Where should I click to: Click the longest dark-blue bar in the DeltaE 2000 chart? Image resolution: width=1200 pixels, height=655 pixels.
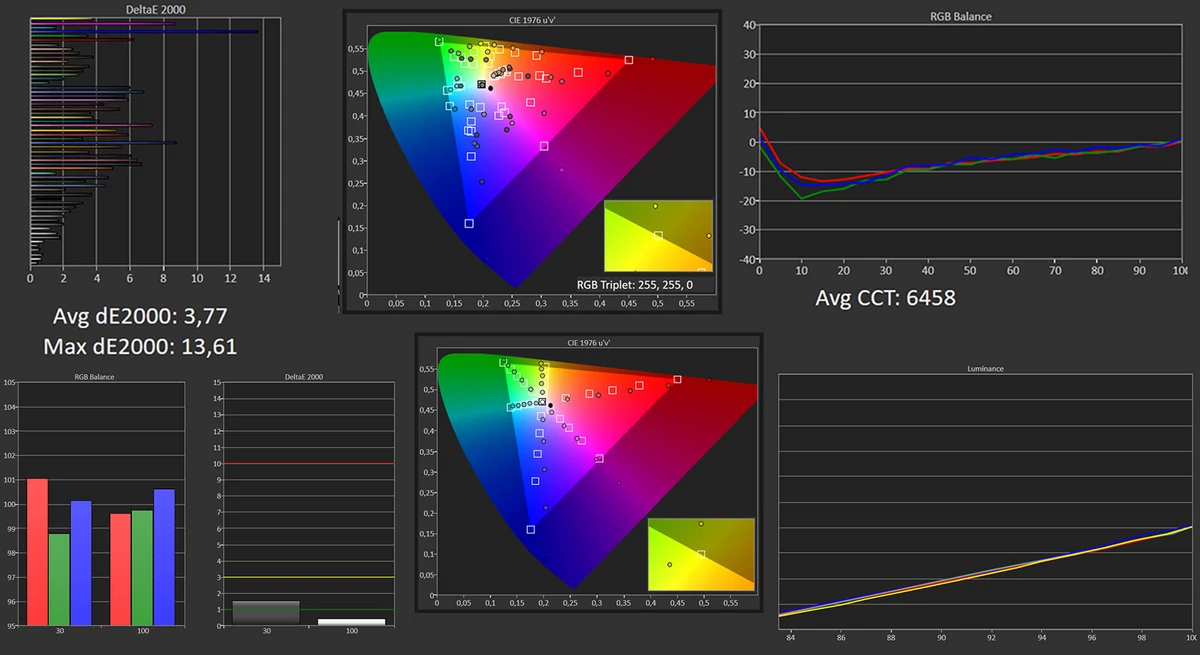coord(144,32)
